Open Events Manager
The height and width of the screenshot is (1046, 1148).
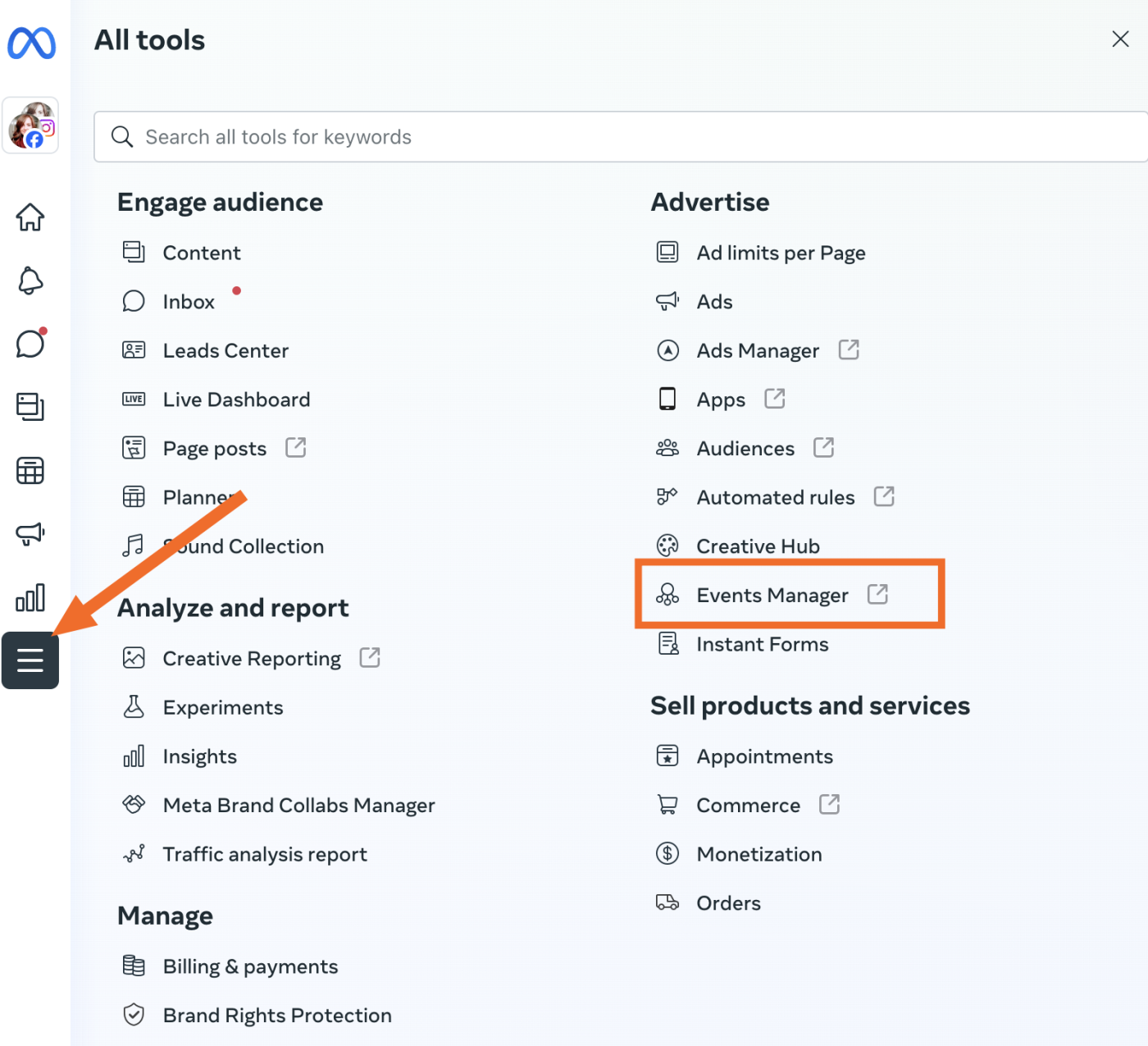coord(772,595)
